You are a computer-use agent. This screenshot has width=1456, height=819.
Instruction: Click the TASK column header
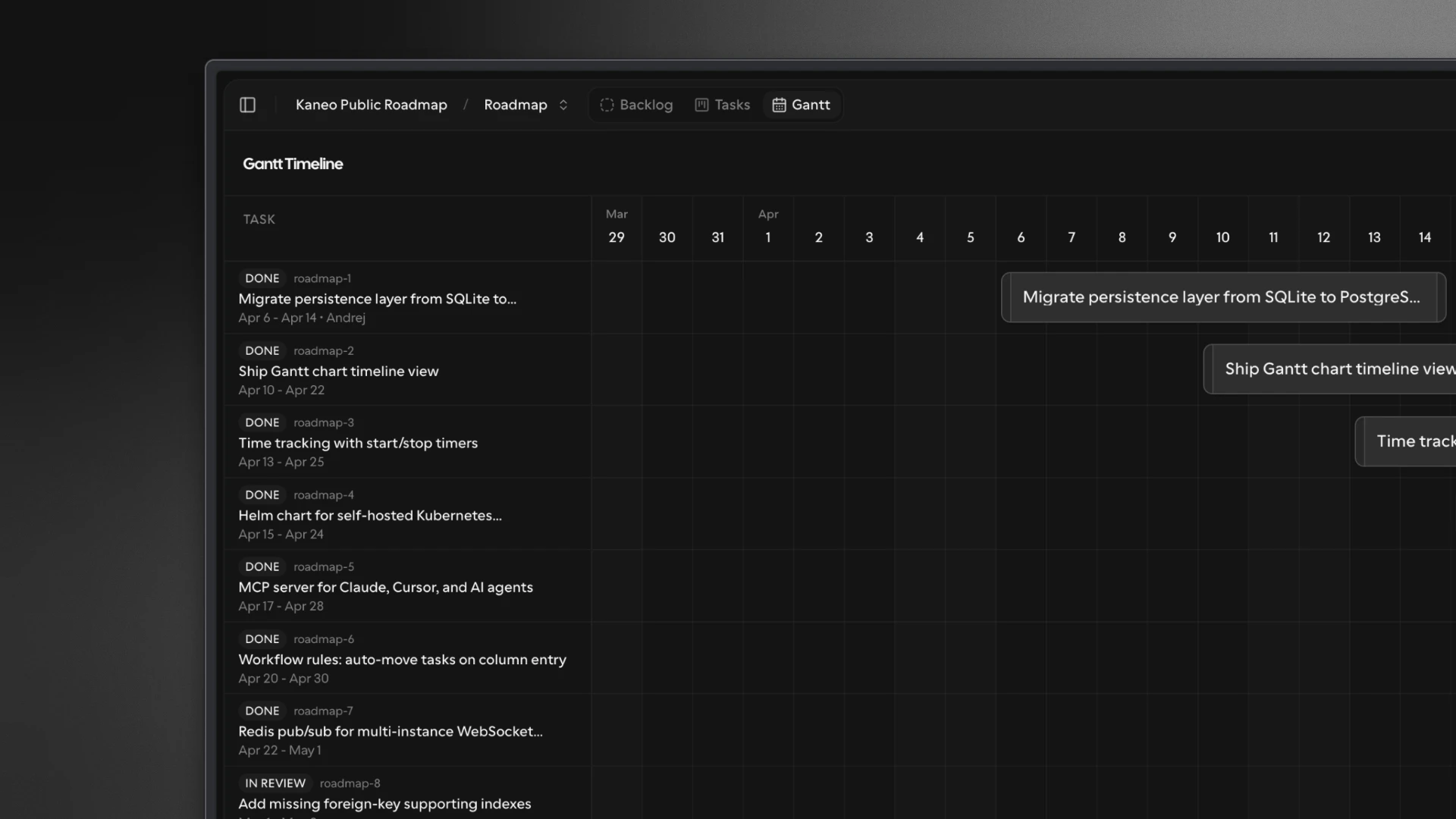pyautogui.click(x=259, y=219)
